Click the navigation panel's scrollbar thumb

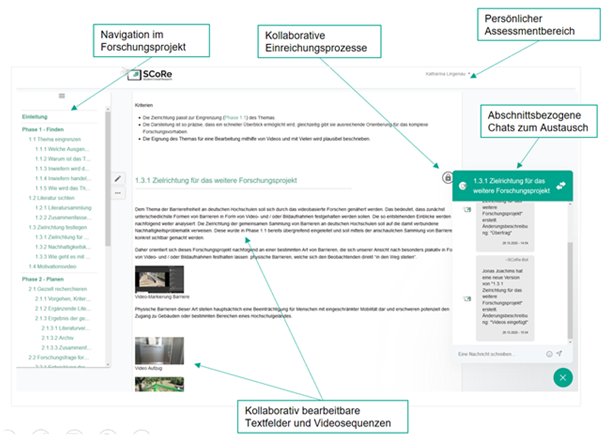(x=108, y=179)
